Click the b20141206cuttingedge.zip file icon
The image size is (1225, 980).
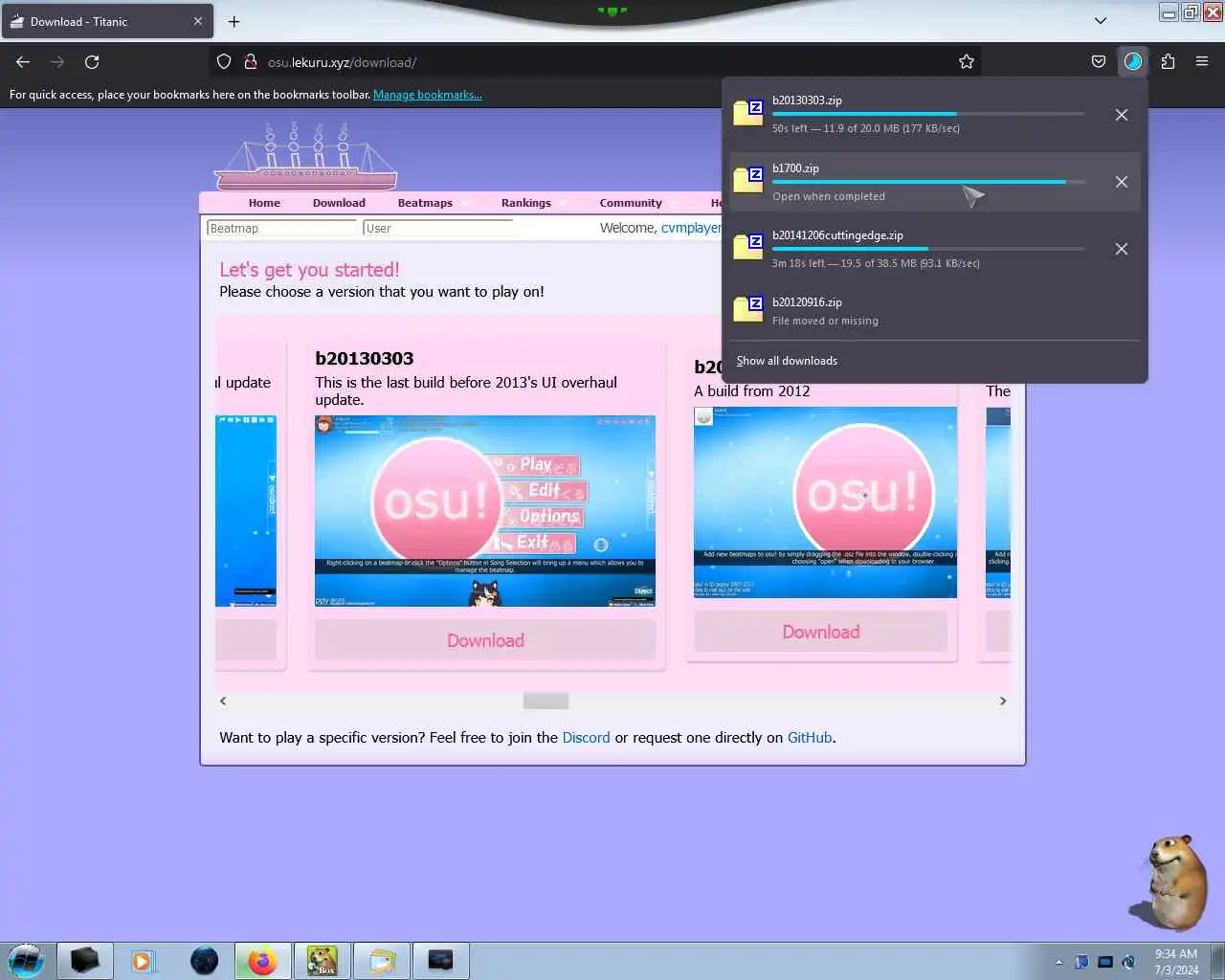(747, 247)
